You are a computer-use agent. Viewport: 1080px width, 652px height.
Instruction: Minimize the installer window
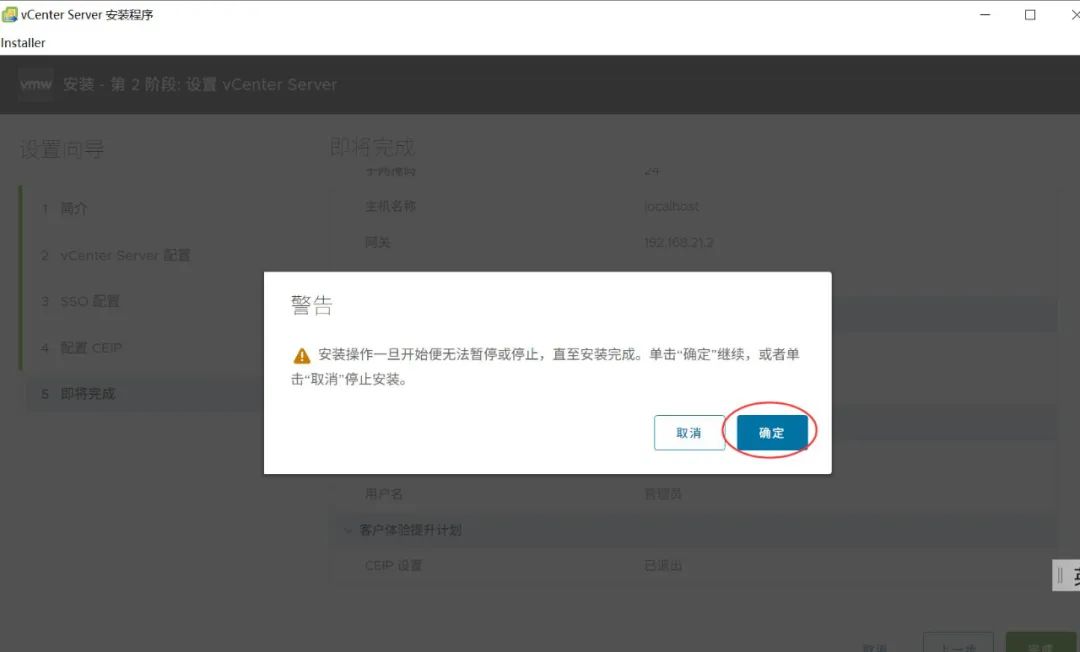(x=985, y=14)
